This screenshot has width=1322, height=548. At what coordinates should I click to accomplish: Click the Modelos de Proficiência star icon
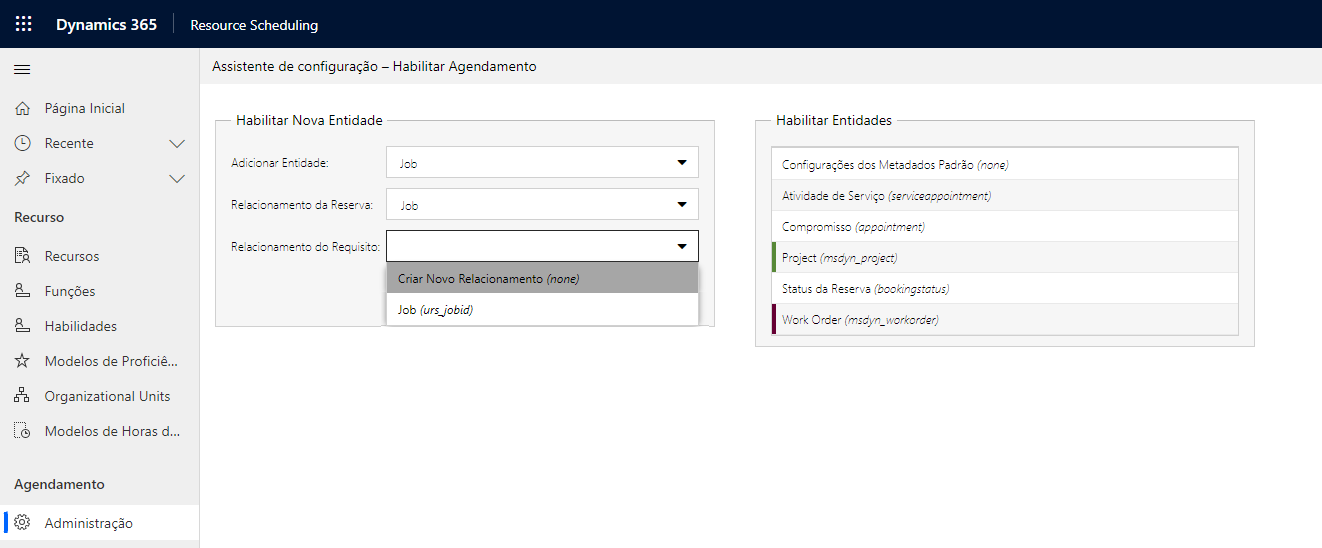coord(23,361)
